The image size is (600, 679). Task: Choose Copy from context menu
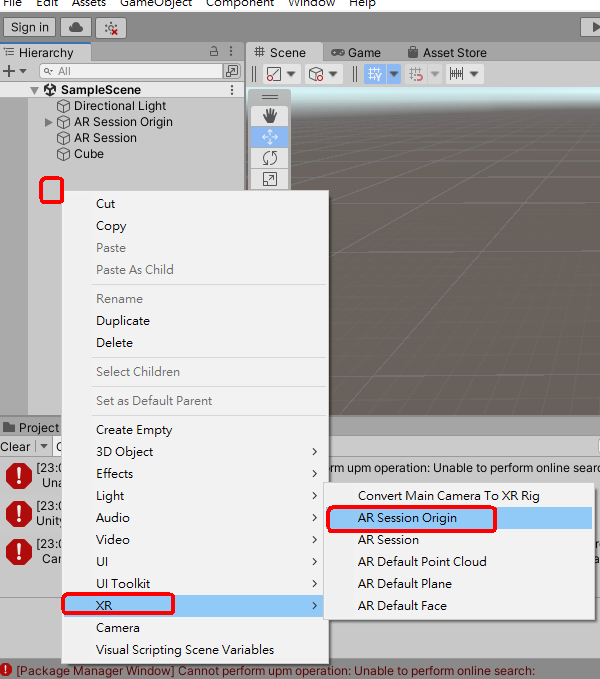(195, 226)
